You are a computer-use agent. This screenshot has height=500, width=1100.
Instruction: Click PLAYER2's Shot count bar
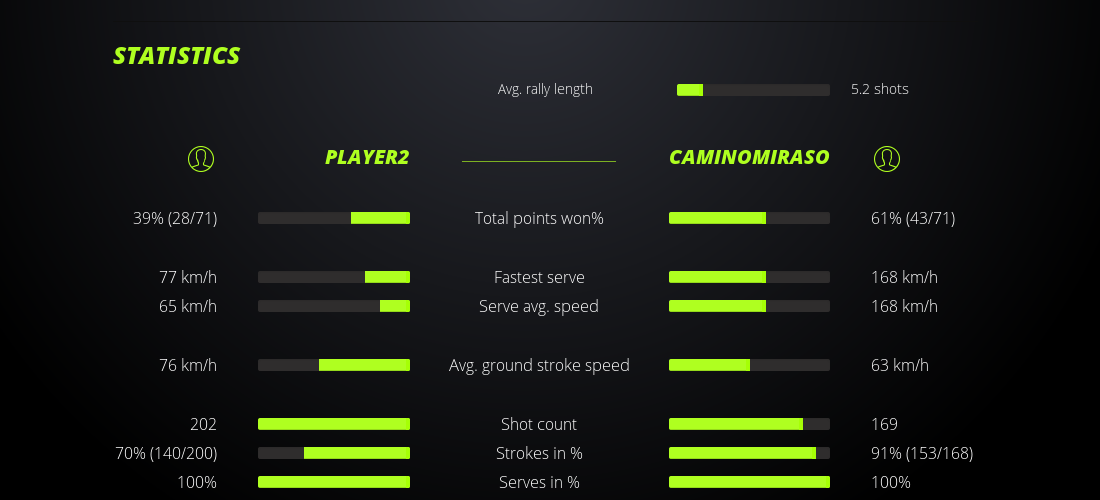pyautogui.click(x=334, y=424)
